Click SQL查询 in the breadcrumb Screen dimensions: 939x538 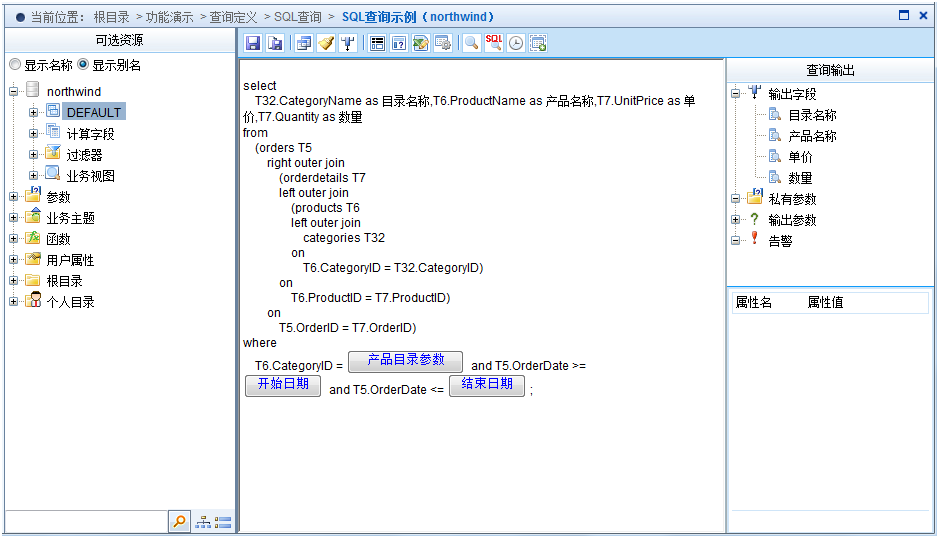point(298,17)
